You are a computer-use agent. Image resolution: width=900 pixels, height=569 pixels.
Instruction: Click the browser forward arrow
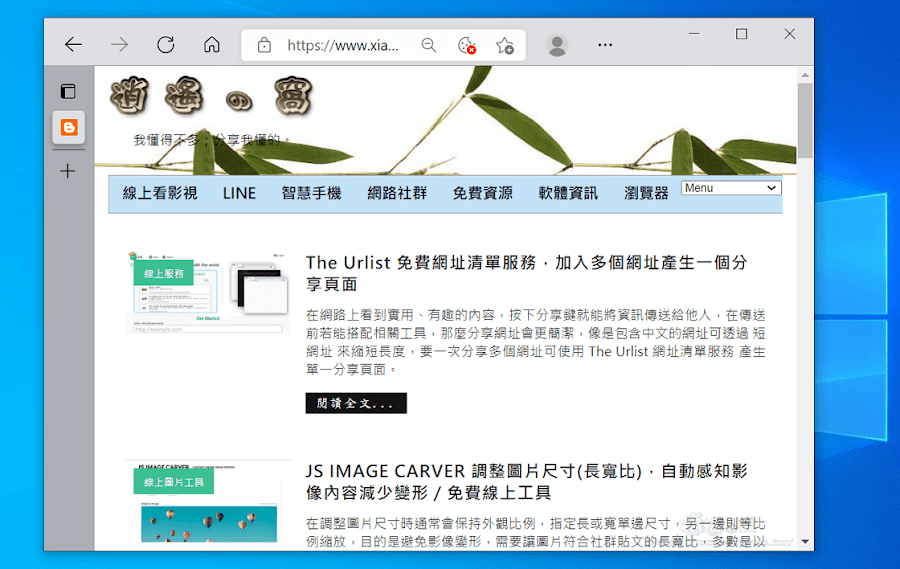pos(119,45)
